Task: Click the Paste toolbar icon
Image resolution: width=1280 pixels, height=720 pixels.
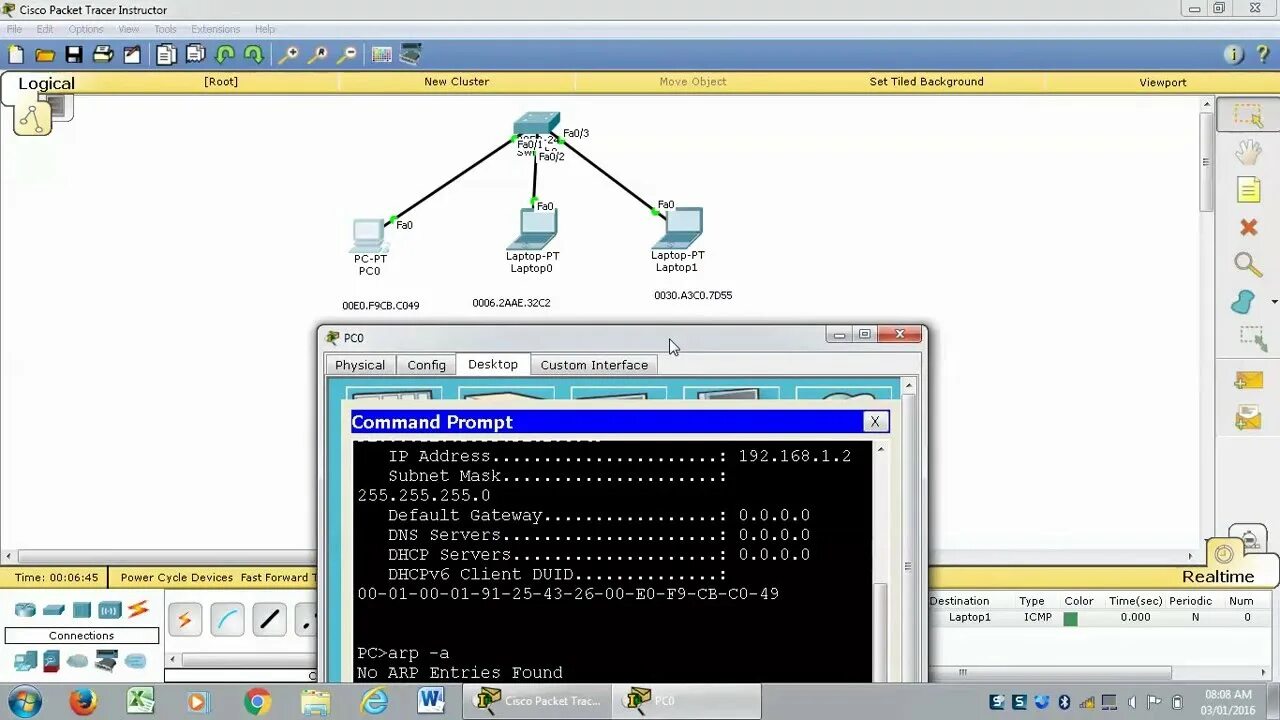Action: coord(195,55)
